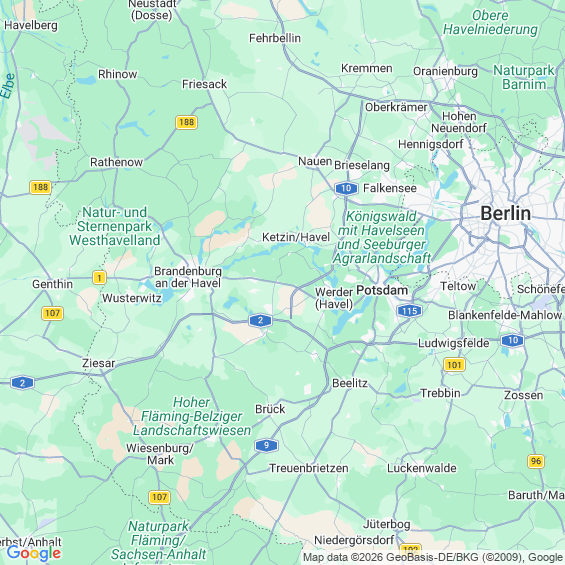Click the A 115 shield below Potsdam
This screenshot has height=565, width=565.
point(409,311)
